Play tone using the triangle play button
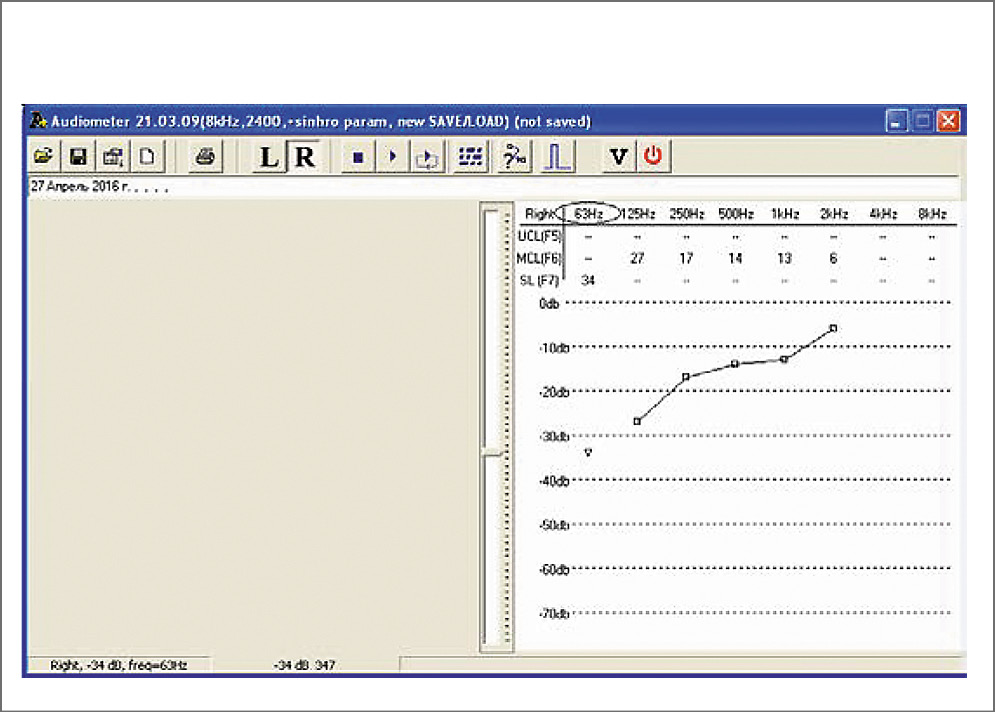 pyautogui.click(x=393, y=157)
